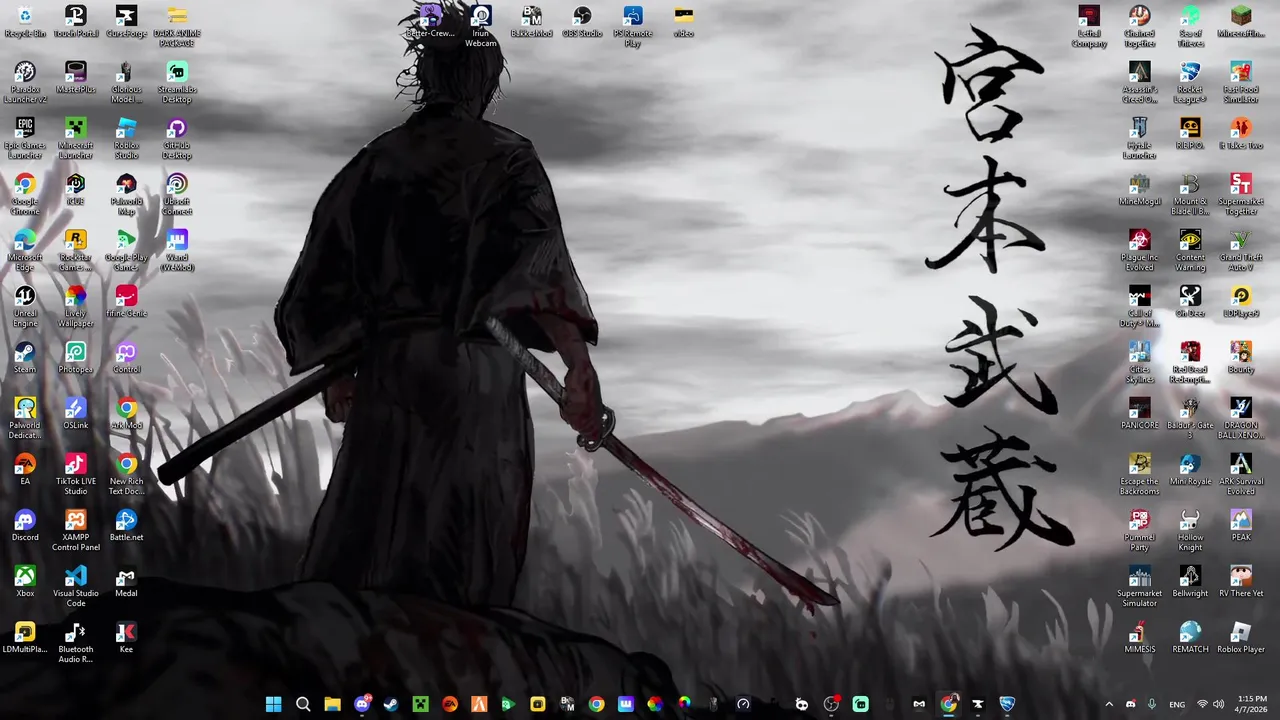This screenshot has height=720, width=1280.
Task: Open the Photopea desktop shortcut
Action: coord(75,358)
